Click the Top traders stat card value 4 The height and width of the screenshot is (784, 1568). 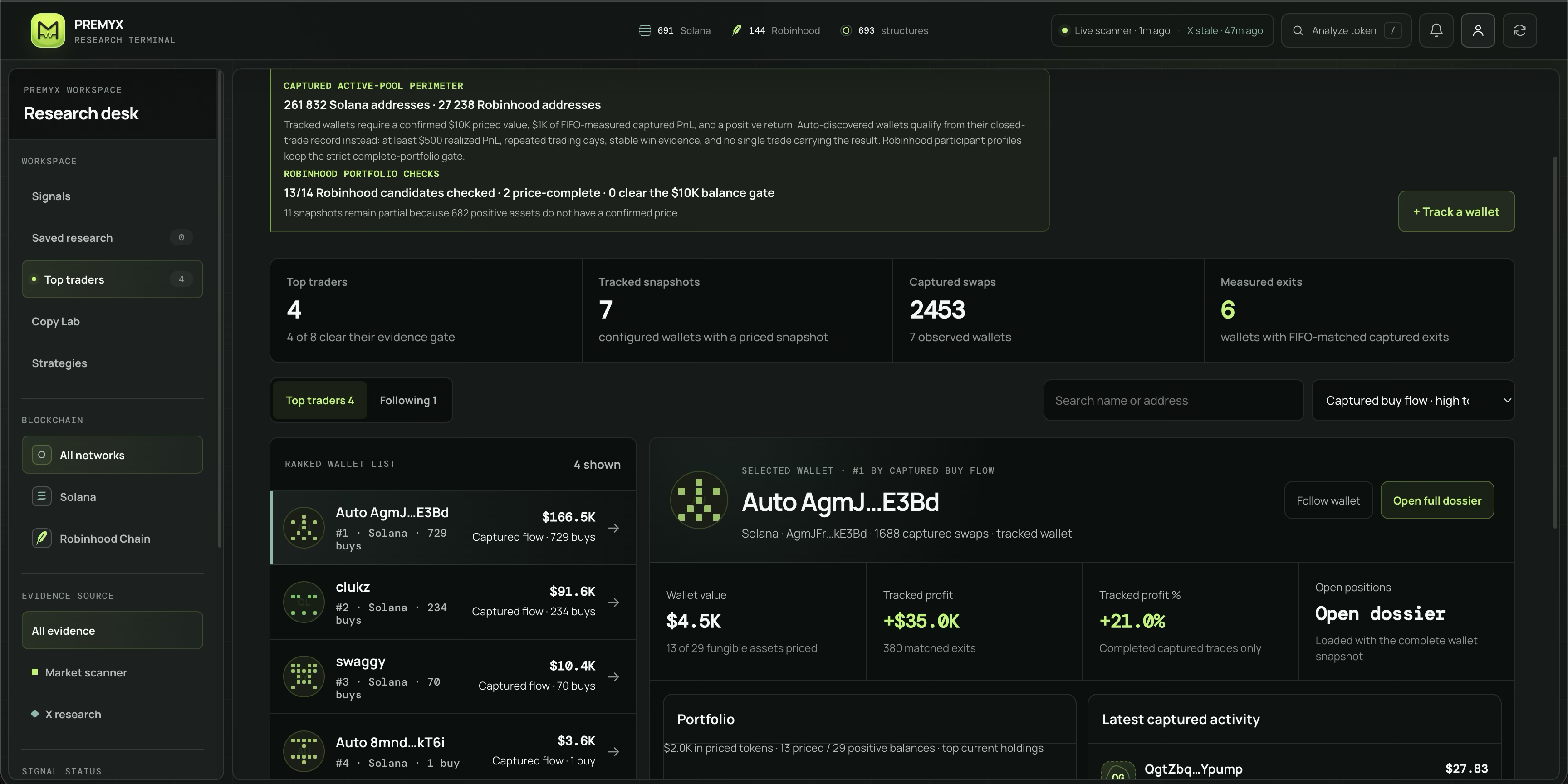pyautogui.click(x=294, y=309)
